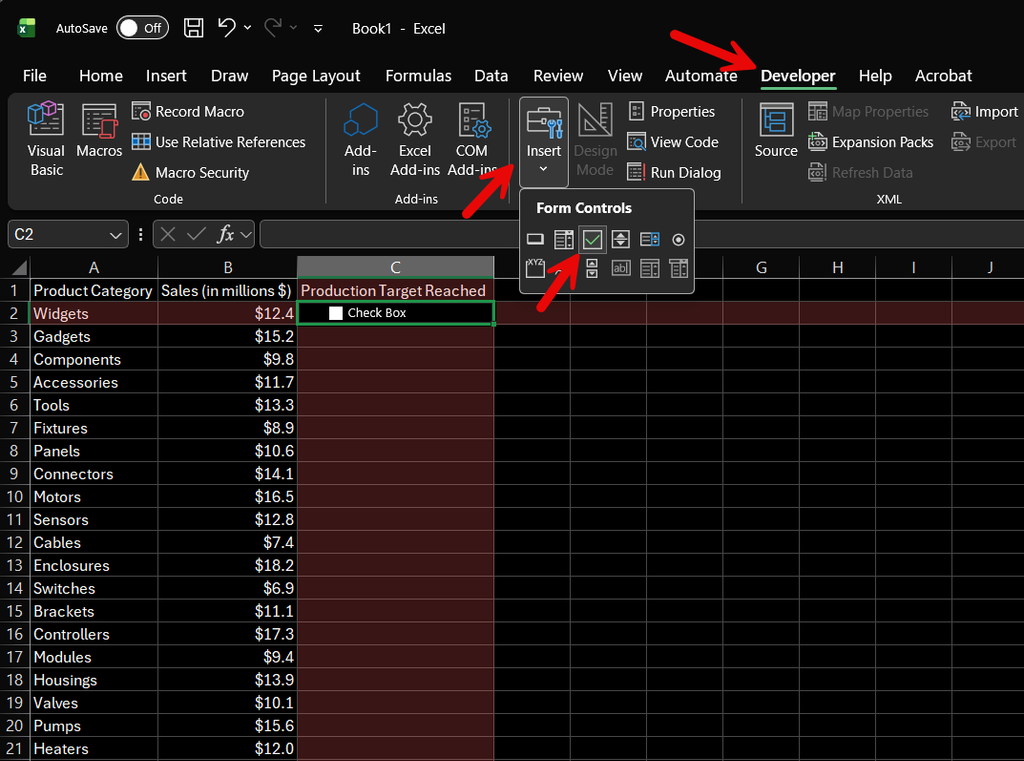Open the Undo history dropdown
Image resolution: width=1024 pixels, height=761 pixels.
point(248,28)
